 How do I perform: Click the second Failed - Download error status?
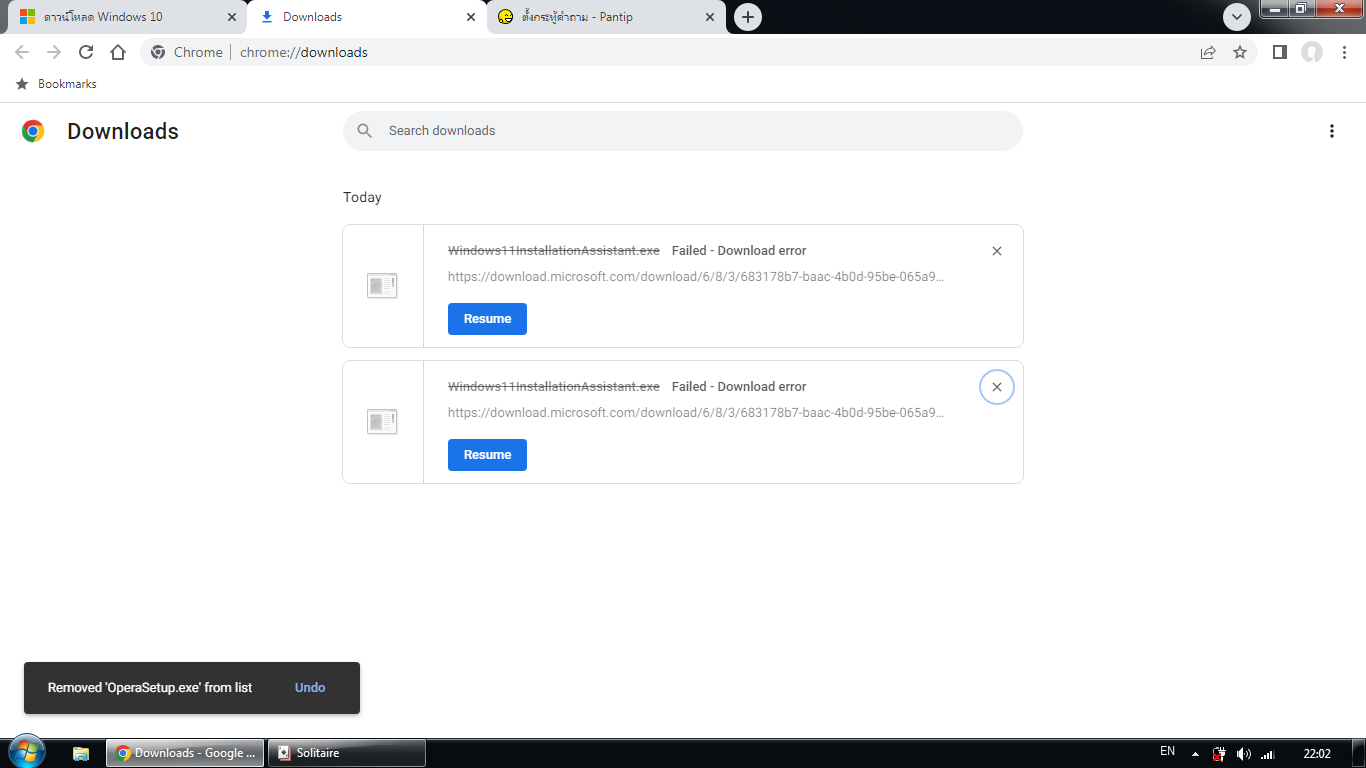click(739, 387)
